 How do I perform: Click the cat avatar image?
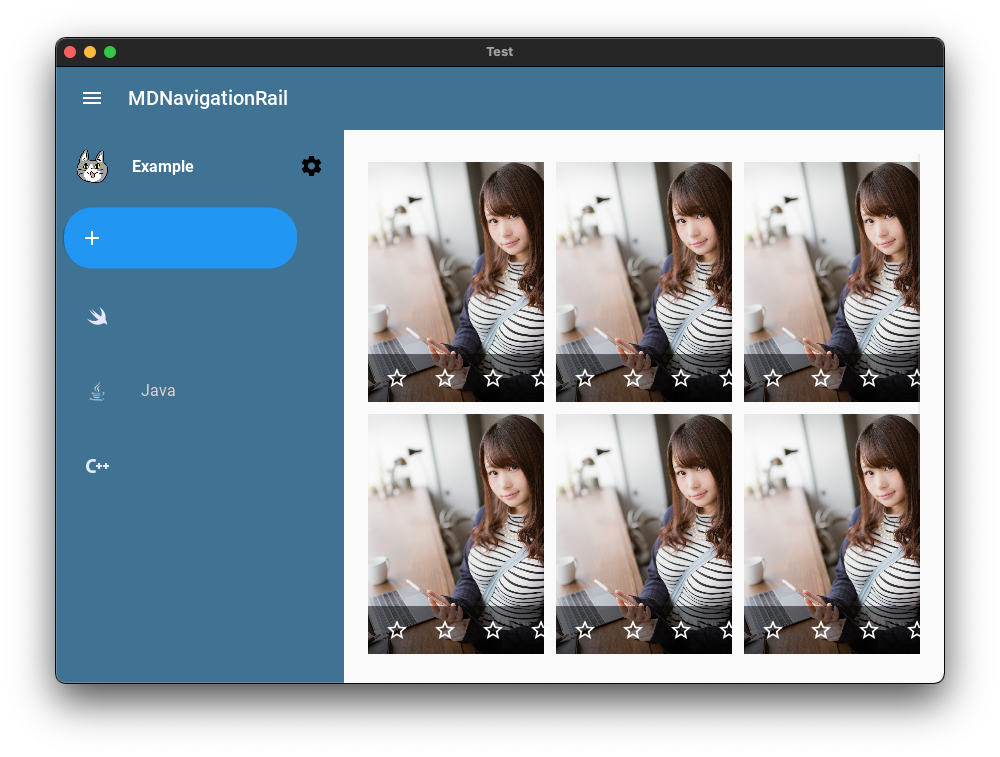92,166
